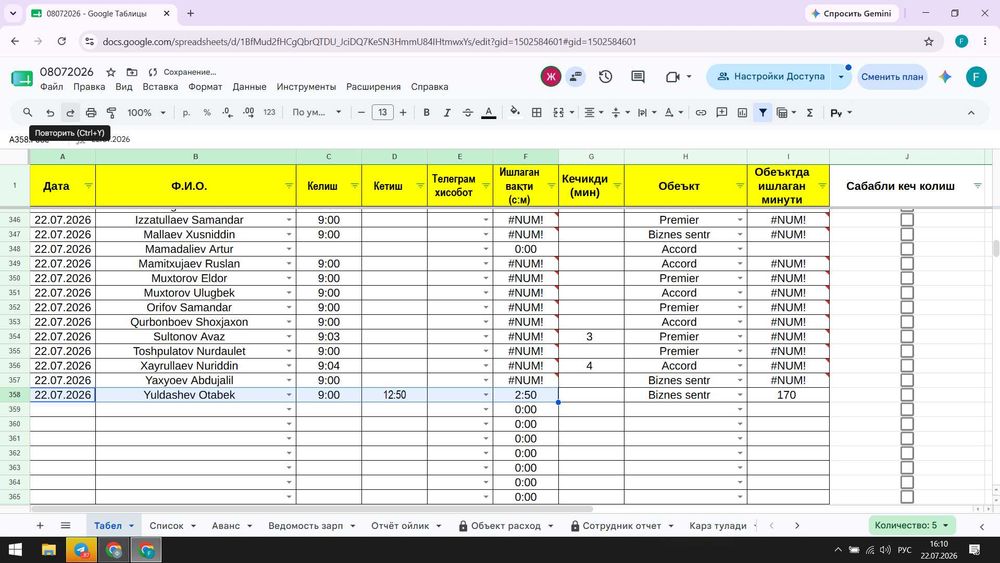The image size is (1000, 563).
Task: Tick checkbox in Mamitxujaev Ruslan row
Action: point(907,264)
